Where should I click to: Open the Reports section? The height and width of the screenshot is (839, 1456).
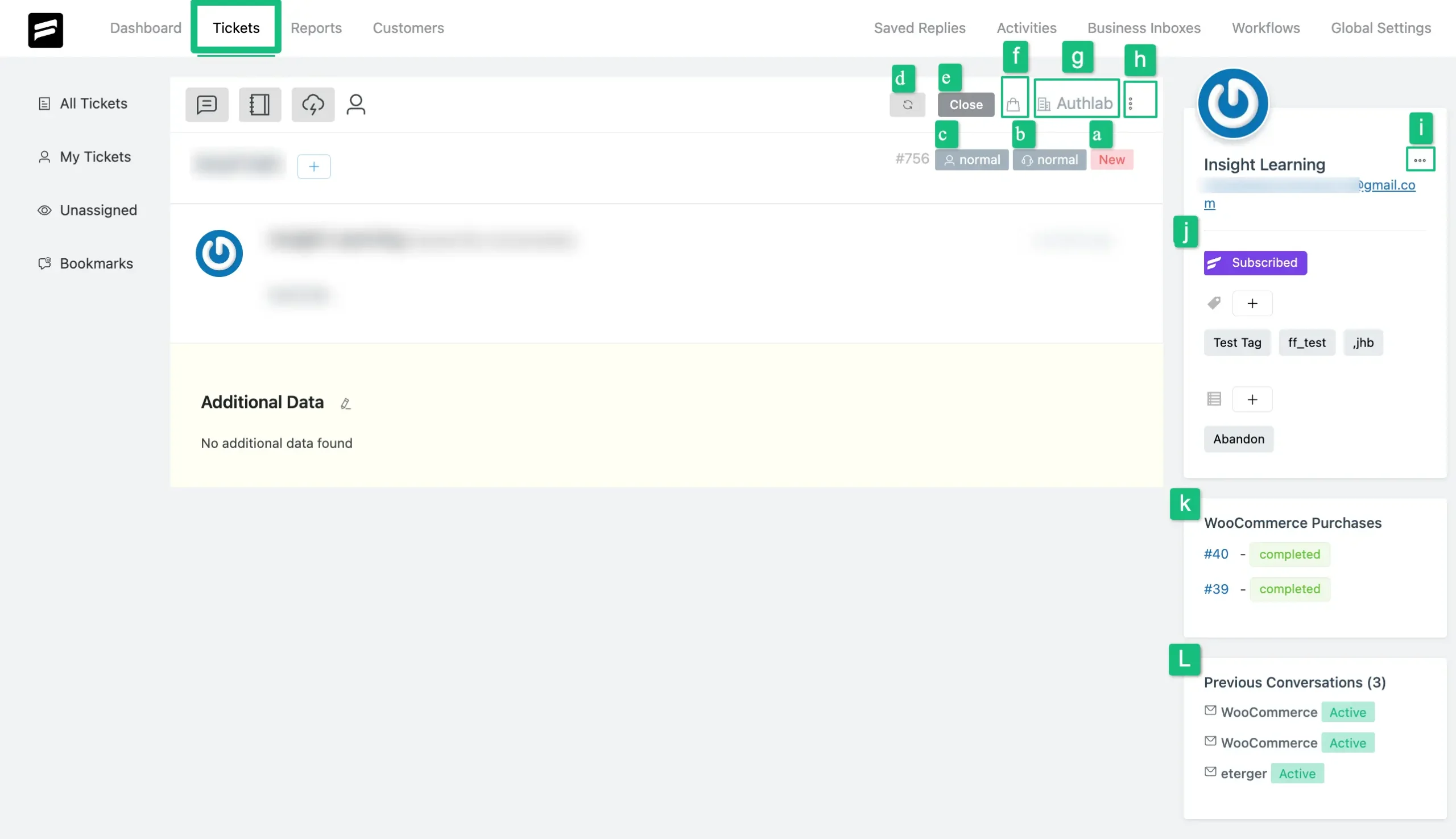[316, 28]
